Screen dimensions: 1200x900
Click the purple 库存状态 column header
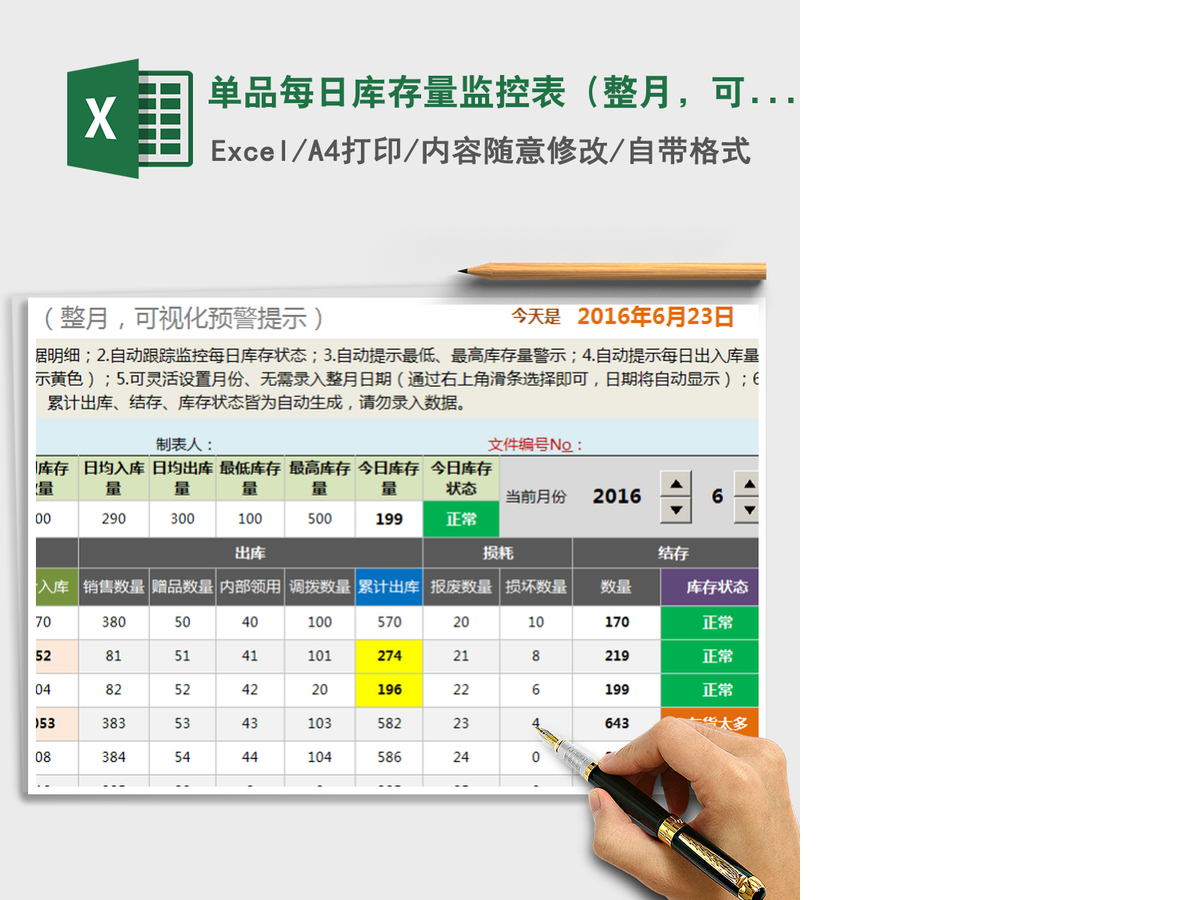(x=710, y=587)
